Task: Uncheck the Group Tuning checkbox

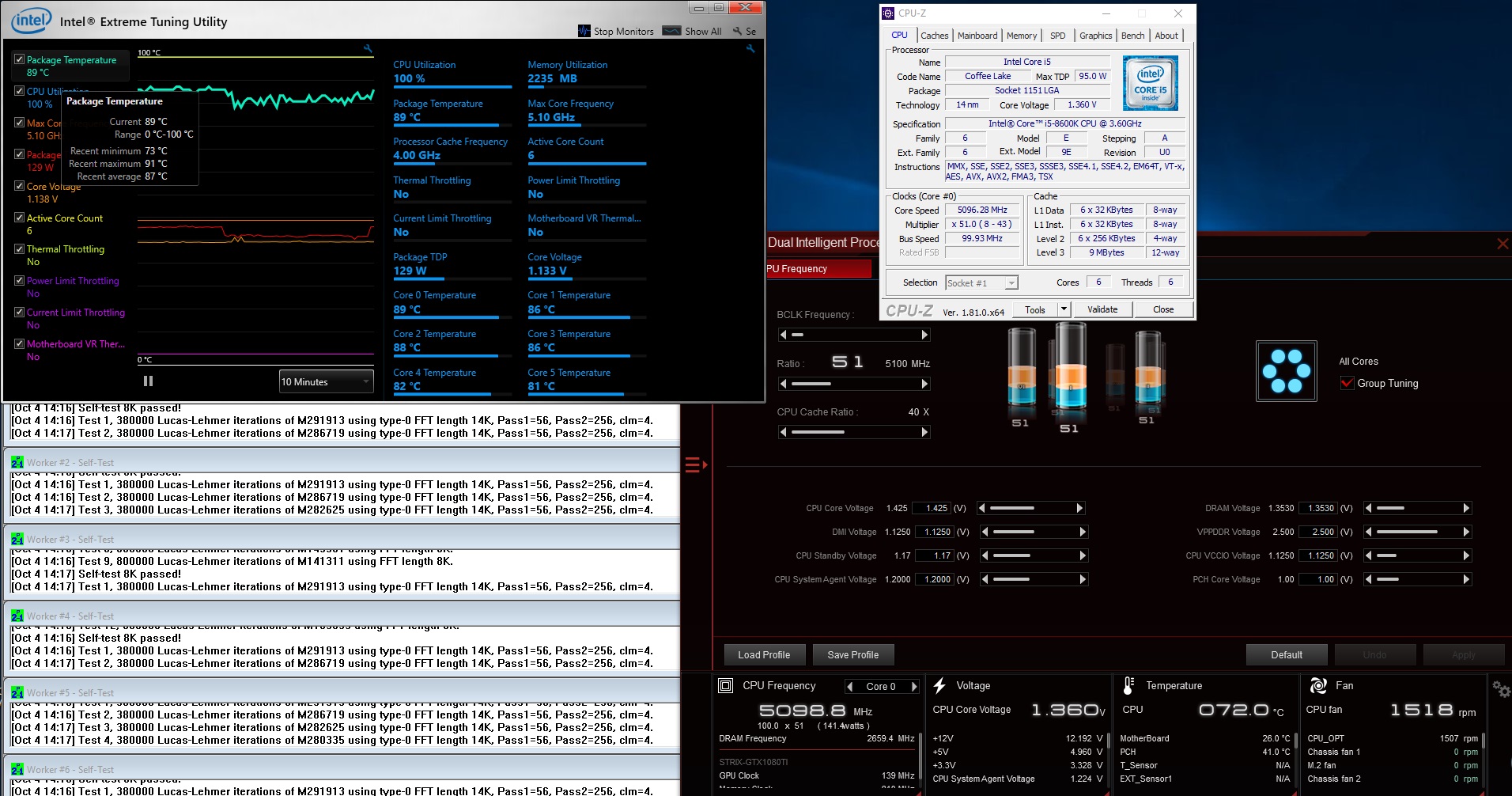Action: coord(1347,383)
